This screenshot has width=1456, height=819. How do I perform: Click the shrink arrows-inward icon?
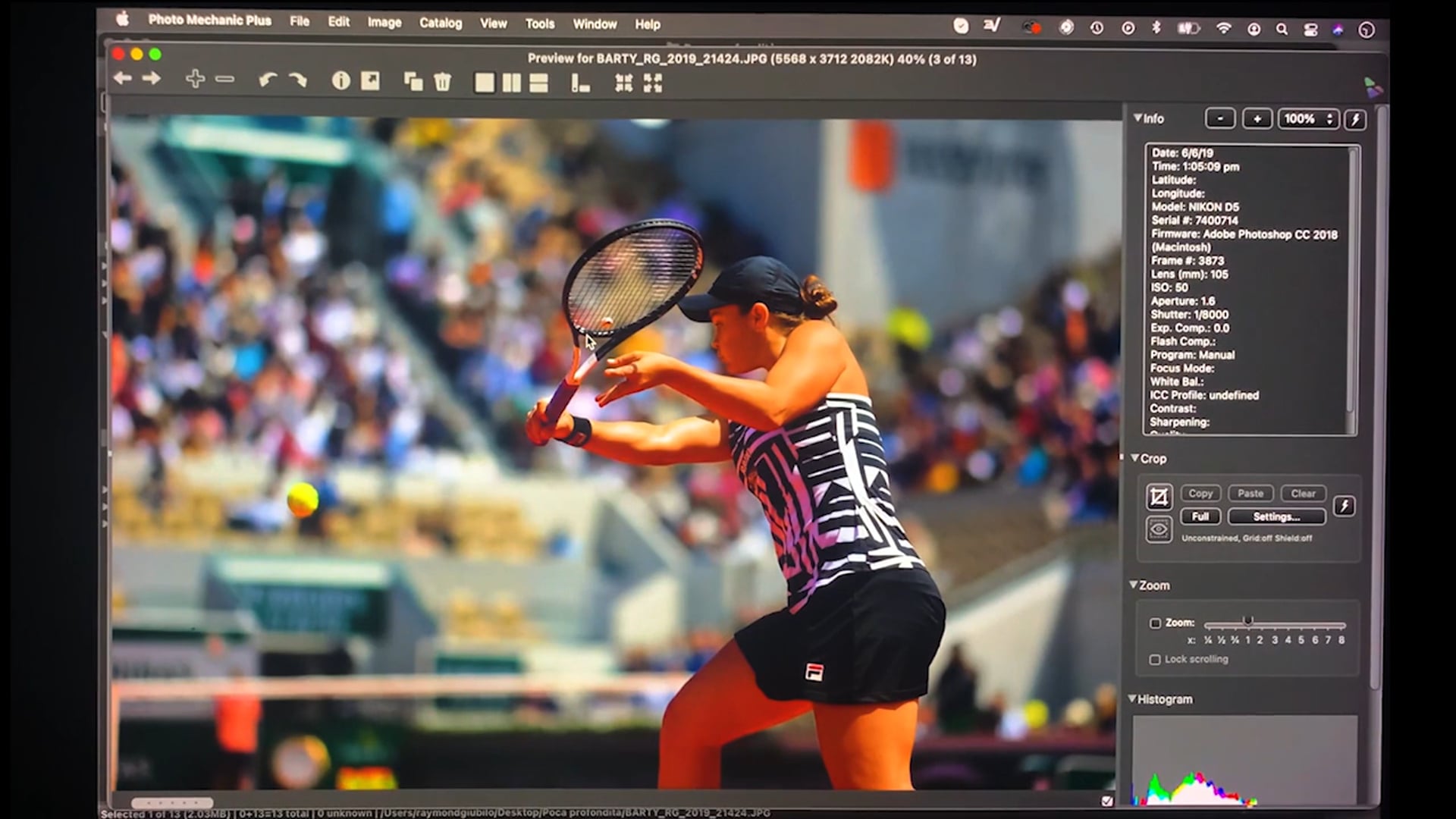(x=623, y=83)
